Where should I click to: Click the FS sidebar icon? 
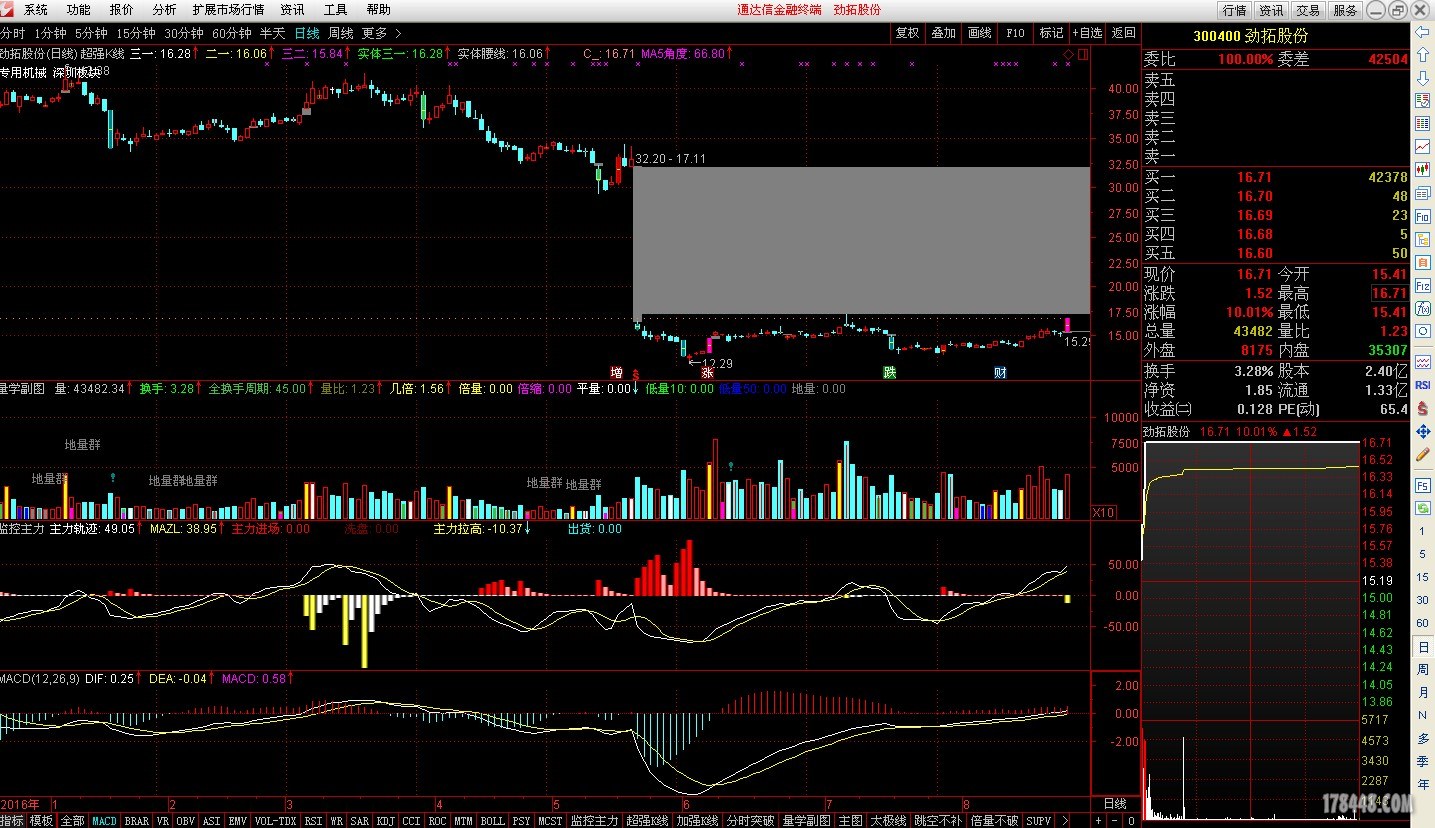coord(1422,485)
